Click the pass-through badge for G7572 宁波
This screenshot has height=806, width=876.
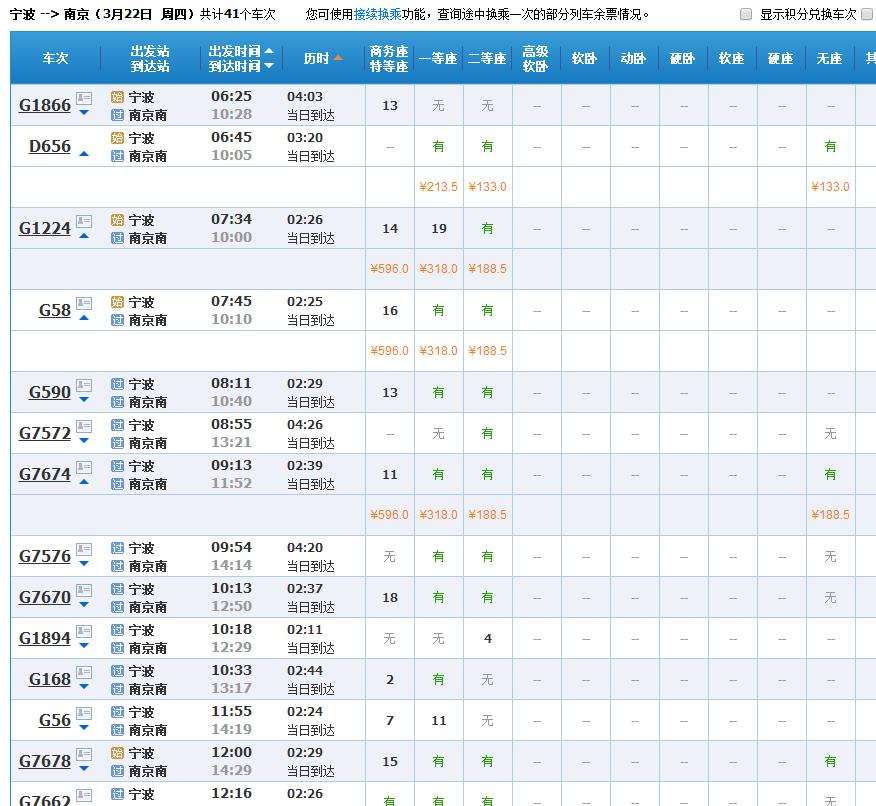(117, 425)
